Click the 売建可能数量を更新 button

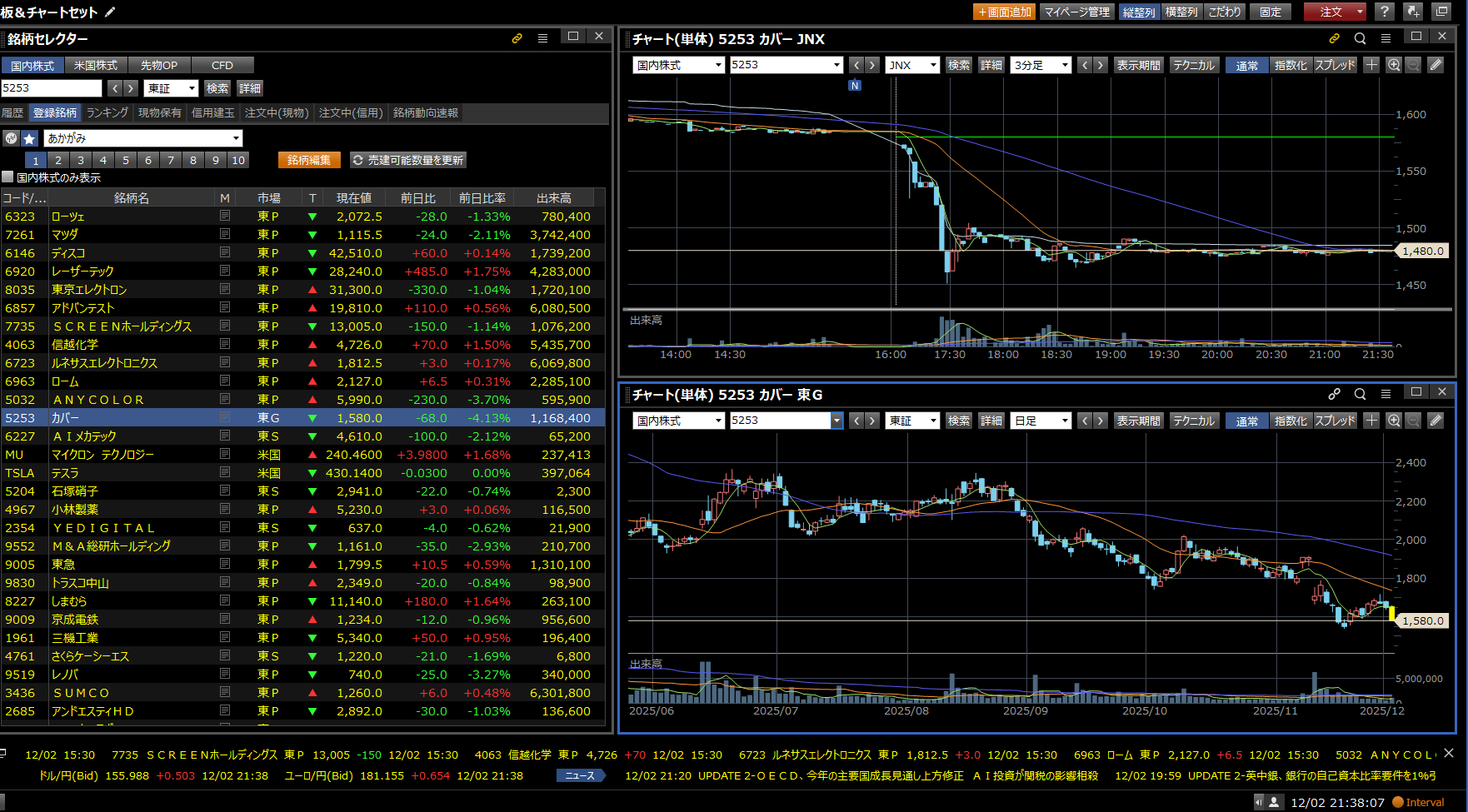point(407,160)
